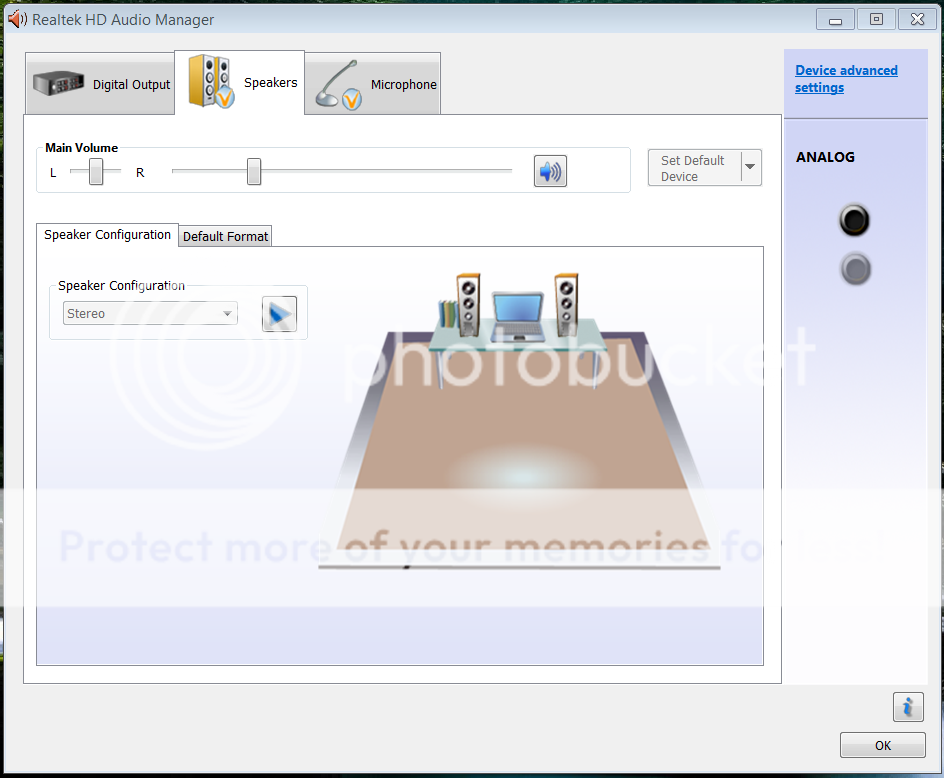Image resolution: width=944 pixels, height=778 pixels.
Task: Play the speaker configuration test sound
Action: point(279,314)
